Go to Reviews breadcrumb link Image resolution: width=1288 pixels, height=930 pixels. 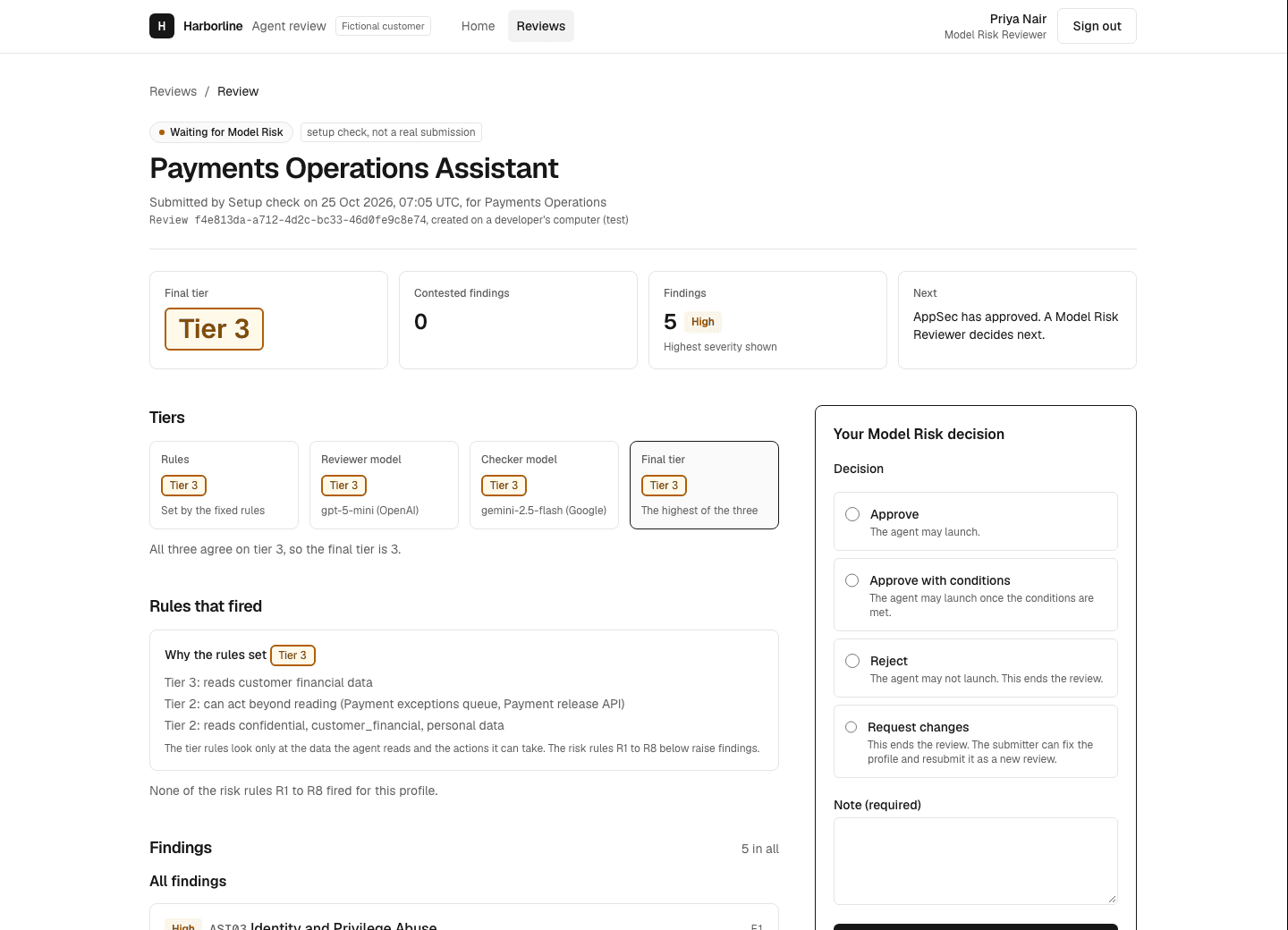(x=173, y=91)
